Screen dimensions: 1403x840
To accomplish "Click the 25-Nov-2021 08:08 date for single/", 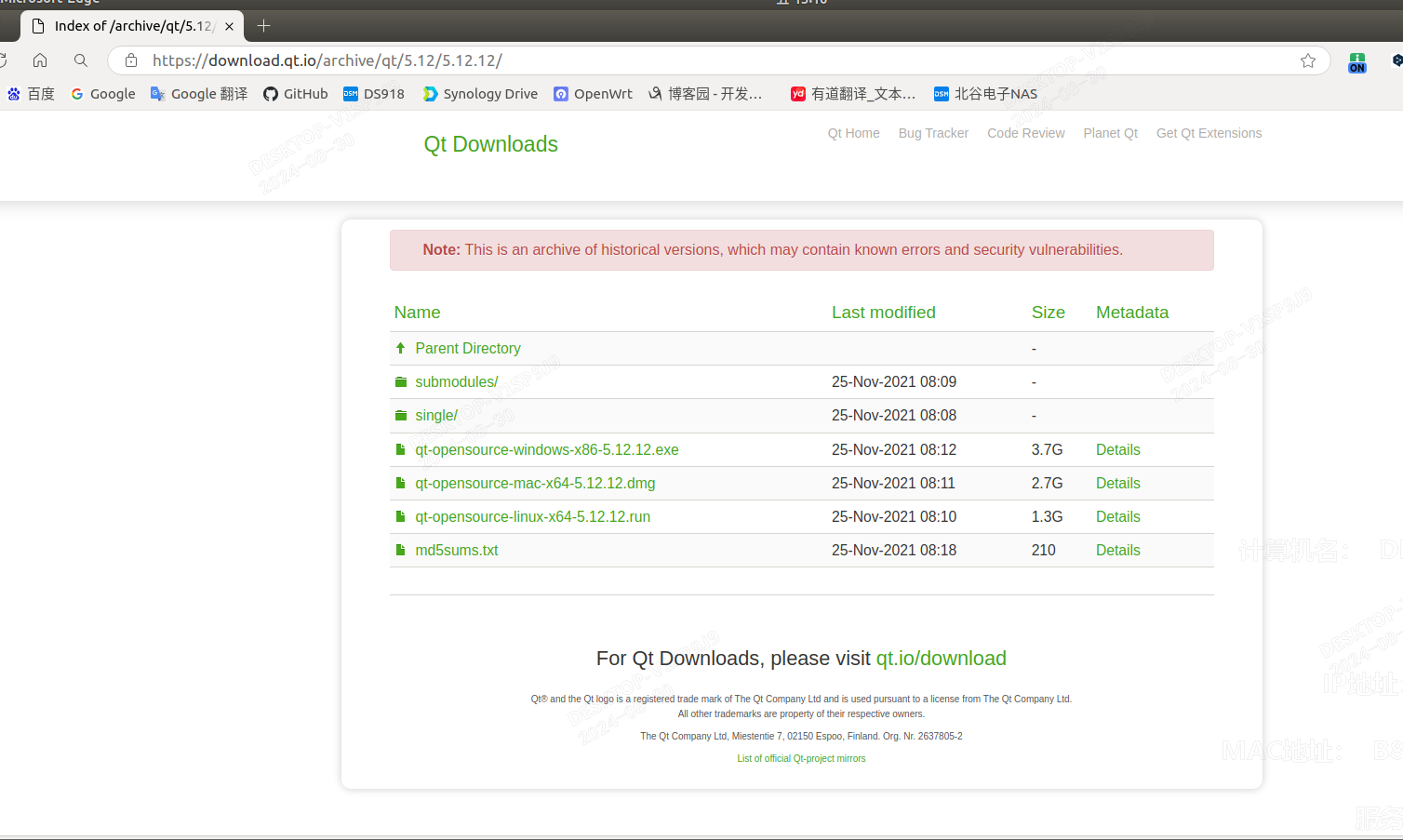I will pos(893,415).
